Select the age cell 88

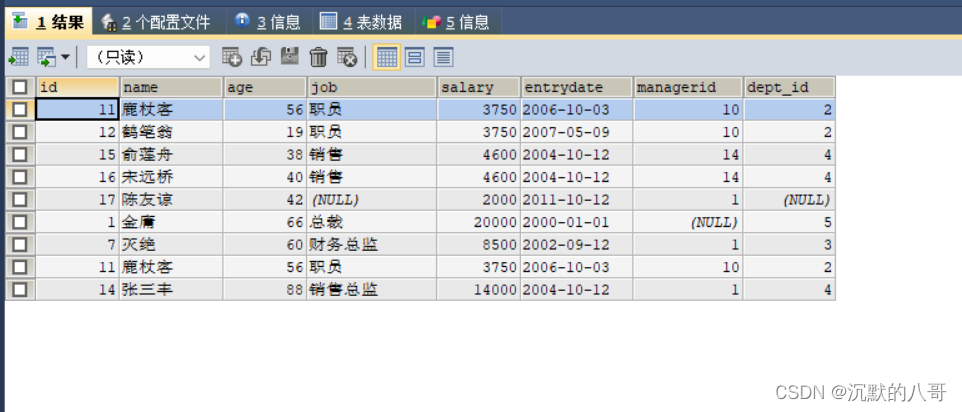coord(265,289)
